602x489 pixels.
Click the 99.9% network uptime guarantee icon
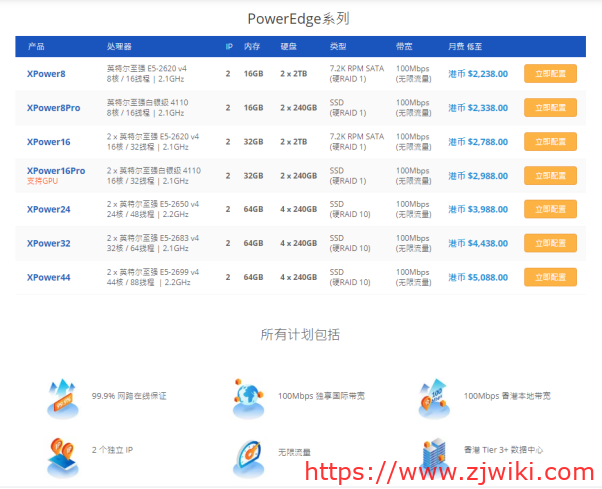pos(62,397)
